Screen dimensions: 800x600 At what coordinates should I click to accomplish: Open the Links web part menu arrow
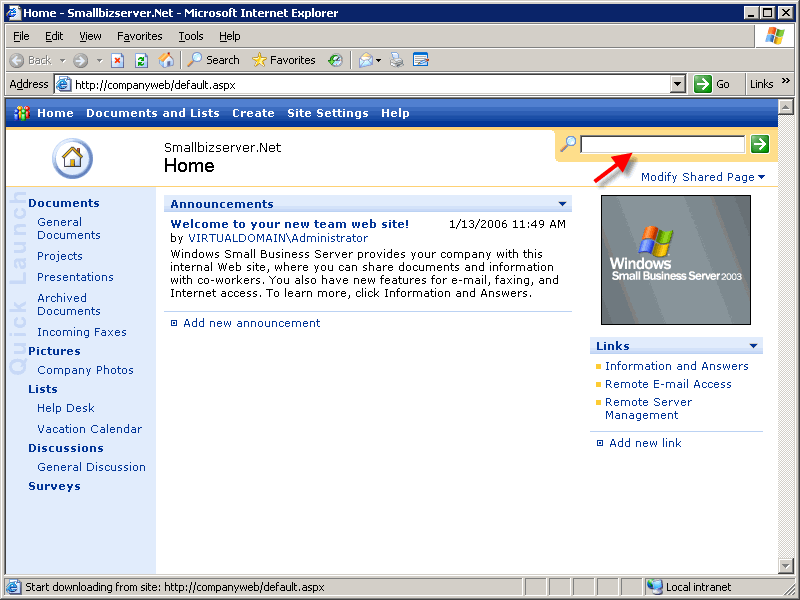point(754,346)
